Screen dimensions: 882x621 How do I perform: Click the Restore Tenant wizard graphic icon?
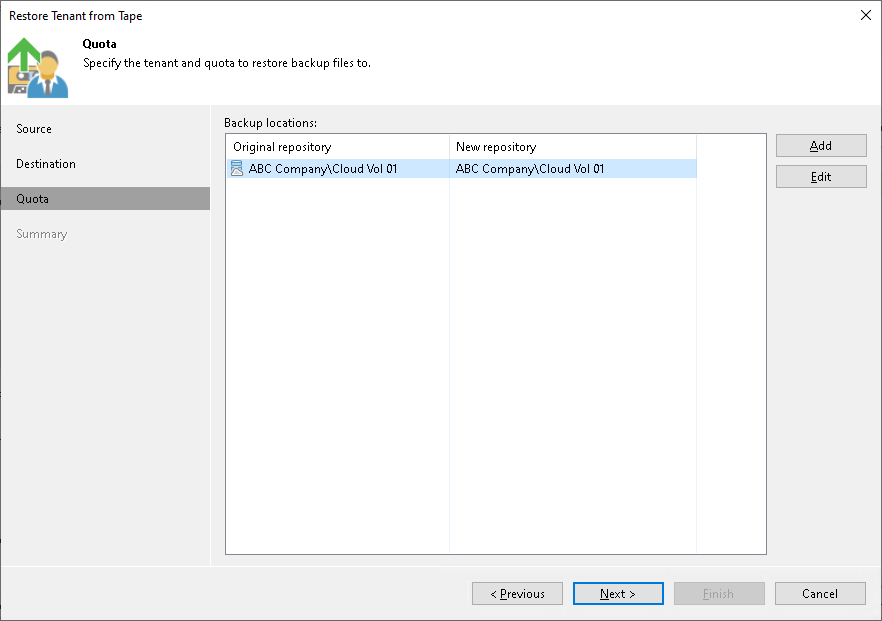click(x=37, y=67)
